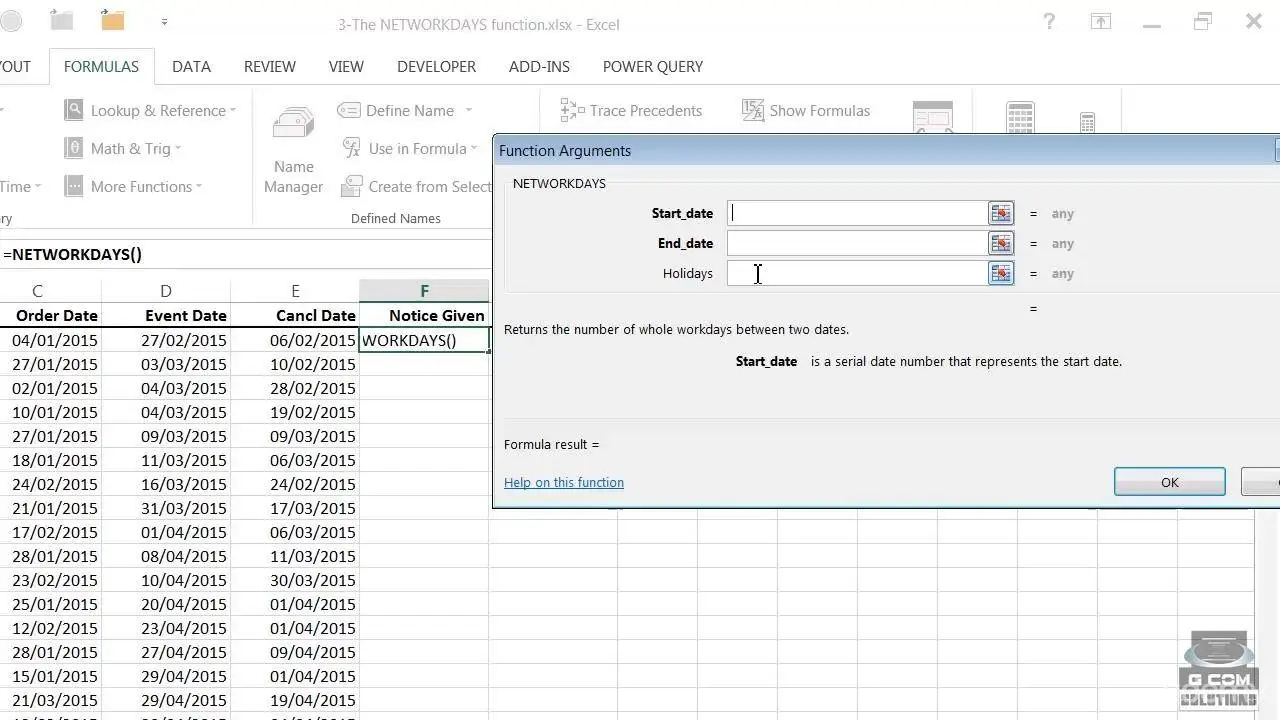
Task: Select Order Date cell 17/02/2015
Action: pos(50,532)
